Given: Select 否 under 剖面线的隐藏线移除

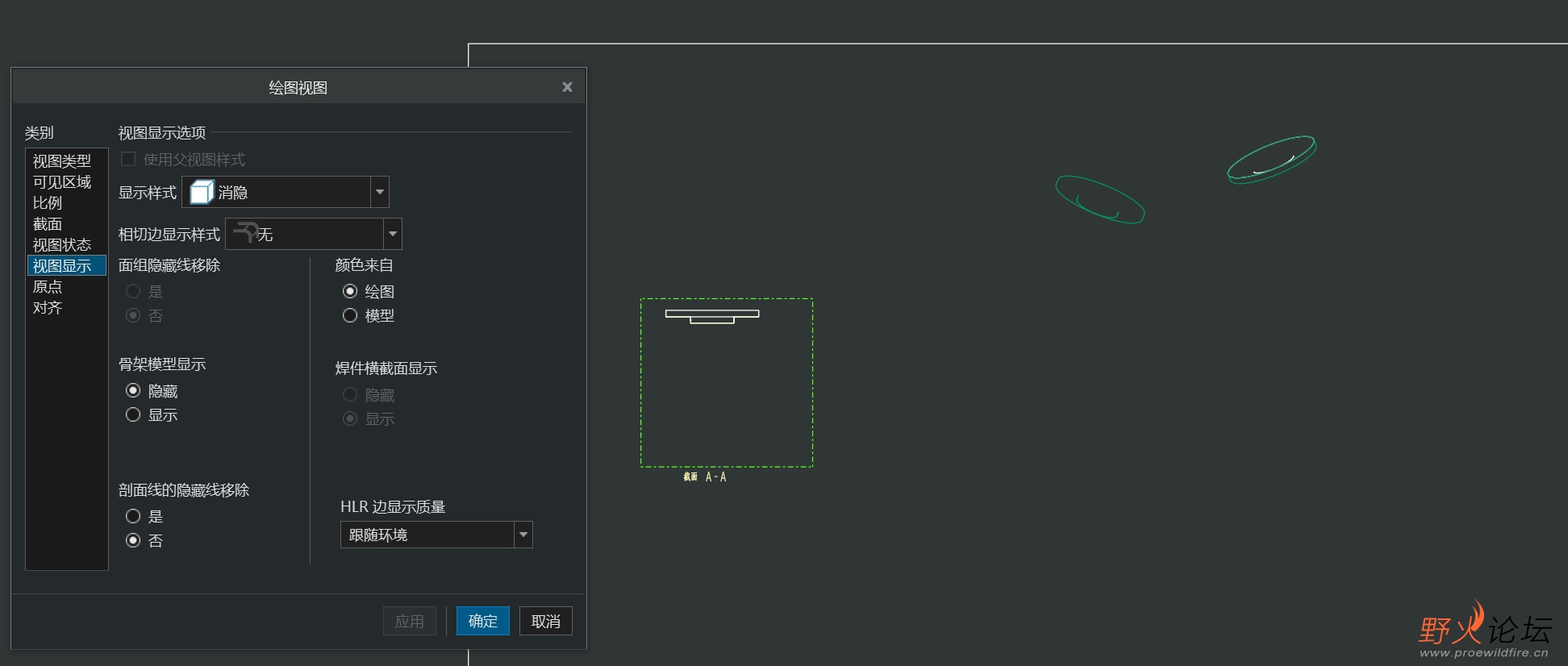Looking at the screenshot, I should pos(133,540).
